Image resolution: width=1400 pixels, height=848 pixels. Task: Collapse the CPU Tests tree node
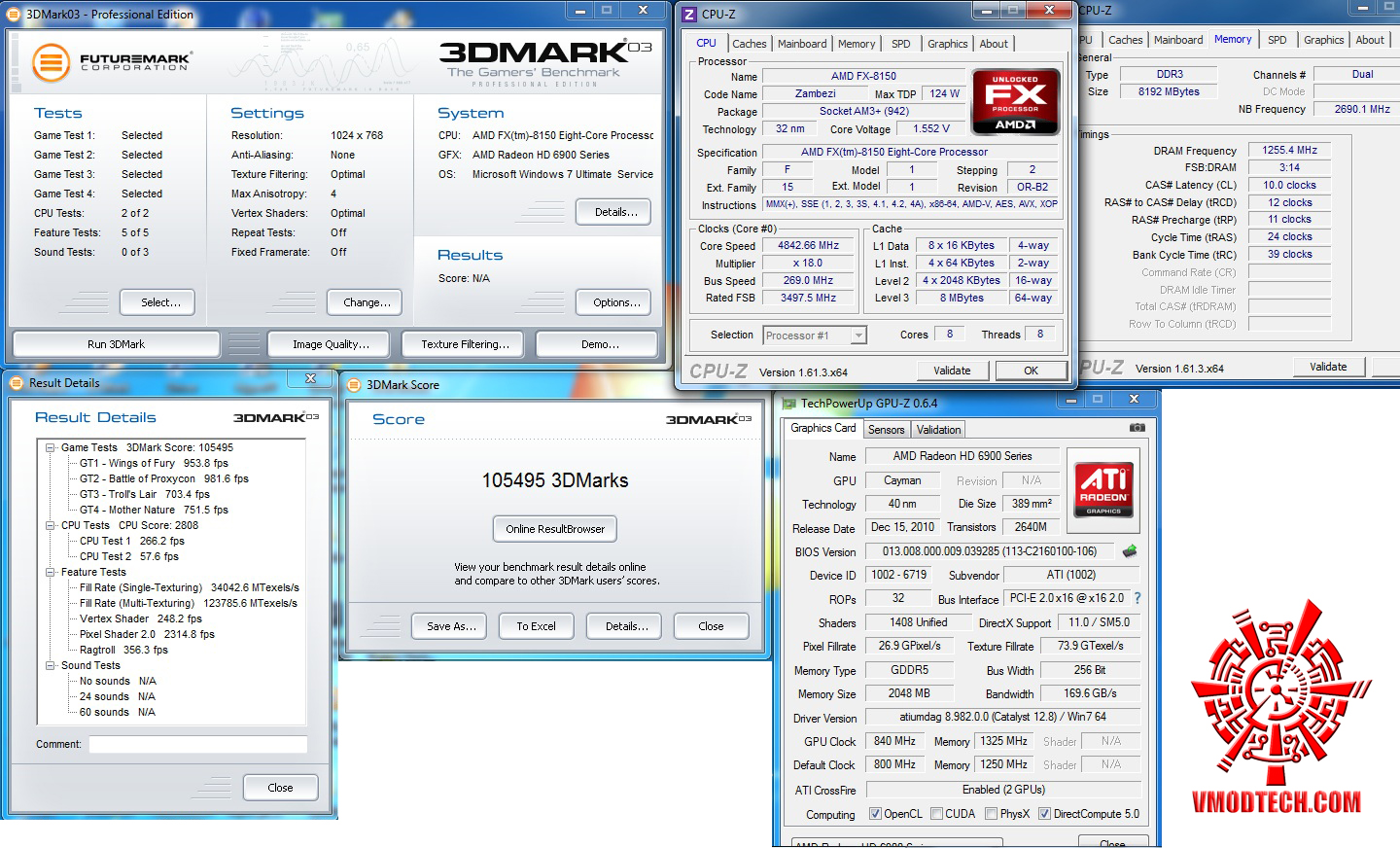(51, 525)
